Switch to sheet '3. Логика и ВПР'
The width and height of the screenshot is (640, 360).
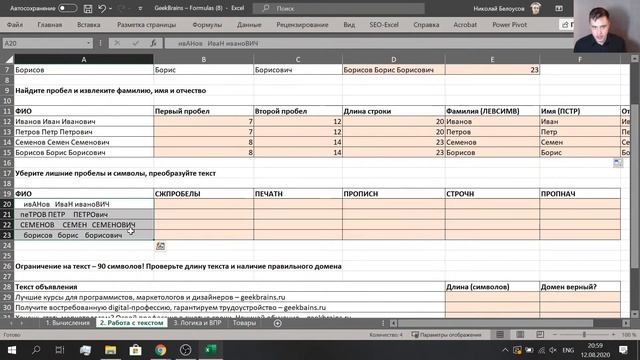(197, 323)
